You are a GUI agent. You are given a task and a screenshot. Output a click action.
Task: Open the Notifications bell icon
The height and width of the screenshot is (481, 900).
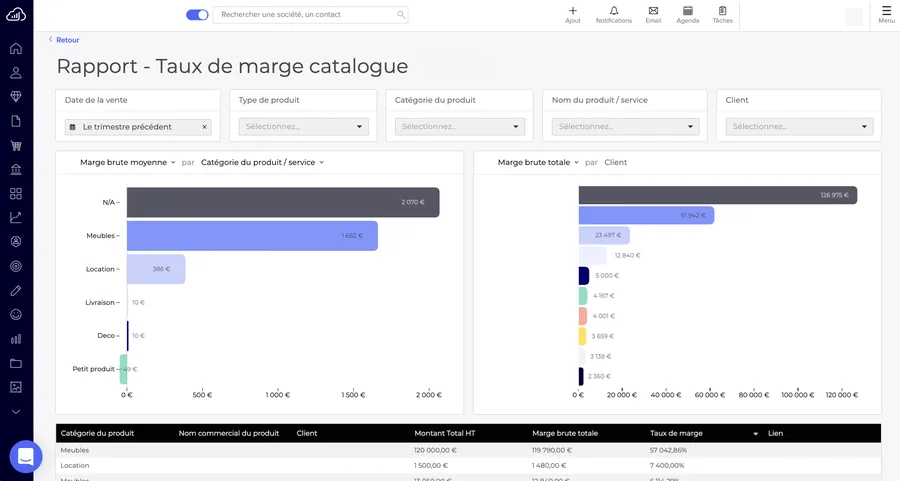click(613, 11)
